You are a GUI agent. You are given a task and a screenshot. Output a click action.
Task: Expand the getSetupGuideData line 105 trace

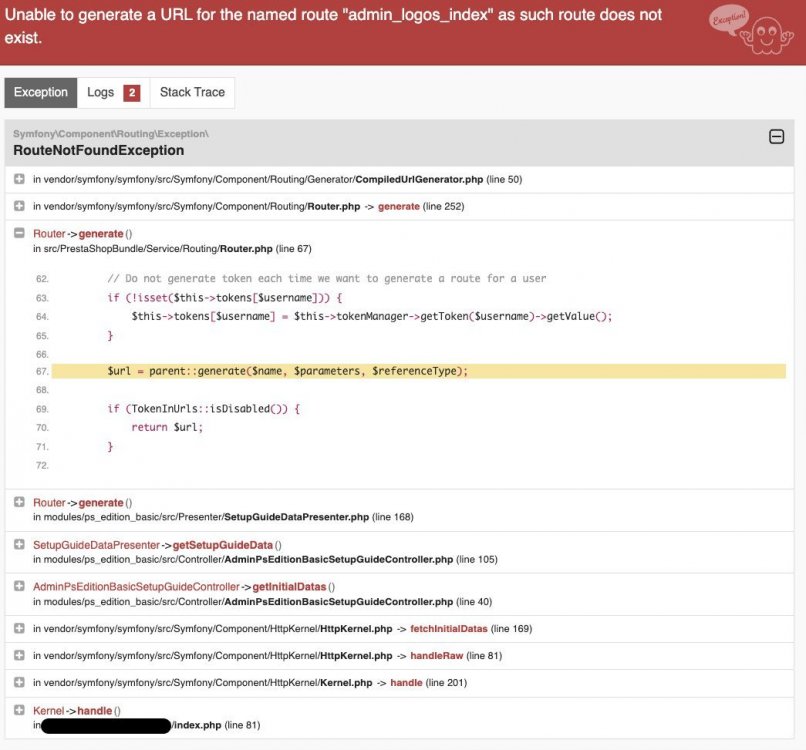tap(19, 544)
